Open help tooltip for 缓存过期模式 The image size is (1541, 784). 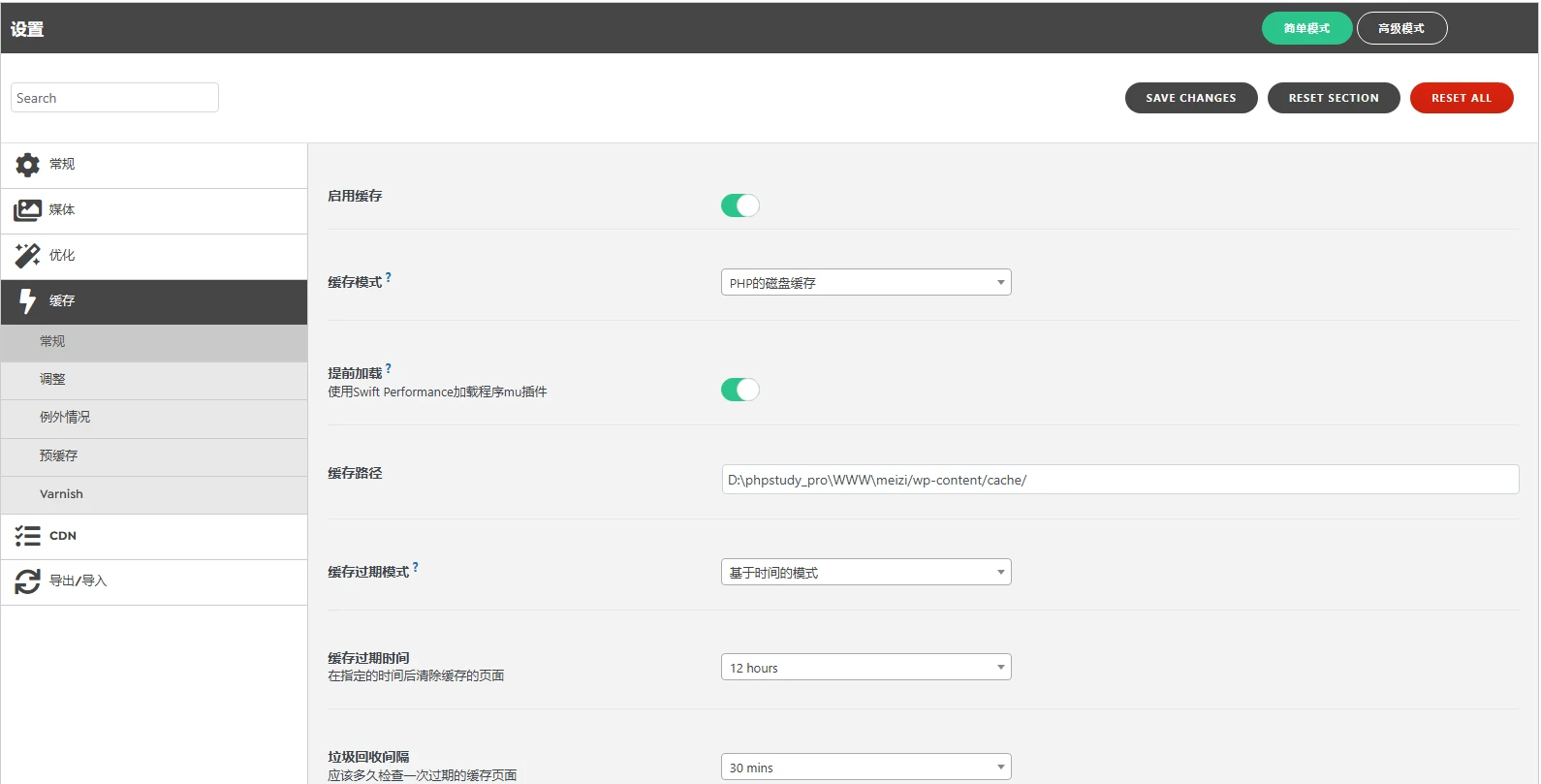[416, 567]
